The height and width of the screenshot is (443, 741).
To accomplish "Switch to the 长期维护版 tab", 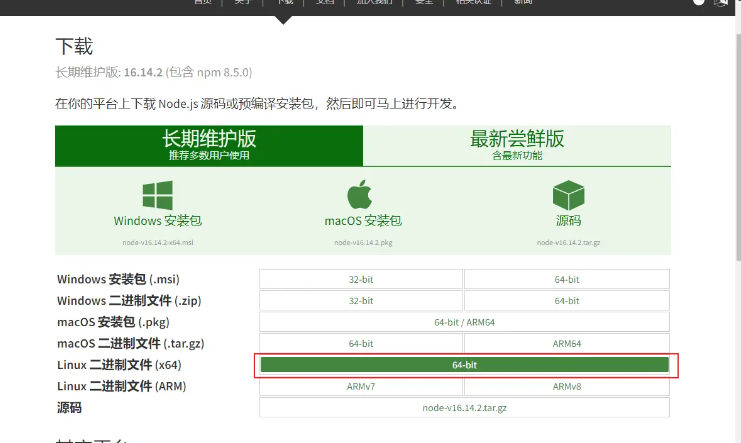I will [x=209, y=146].
